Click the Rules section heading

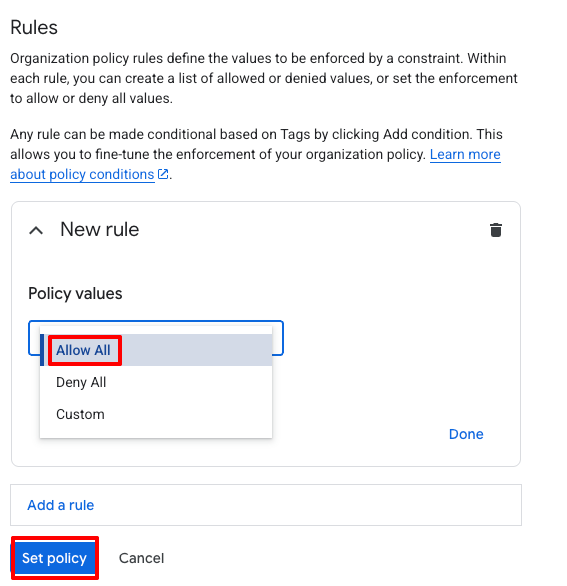pos(34,27)
